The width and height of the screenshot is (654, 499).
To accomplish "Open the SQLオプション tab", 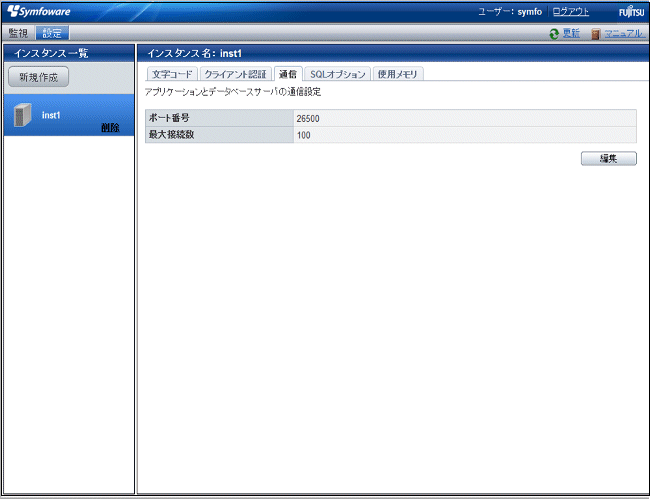I will pyautogui.click(x=337, y=74).
